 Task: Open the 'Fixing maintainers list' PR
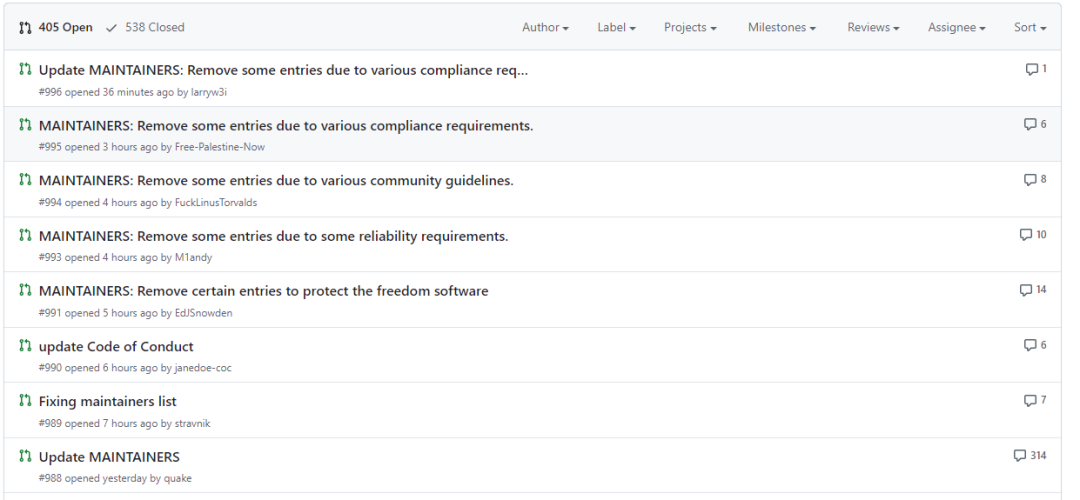pos(107,402)
